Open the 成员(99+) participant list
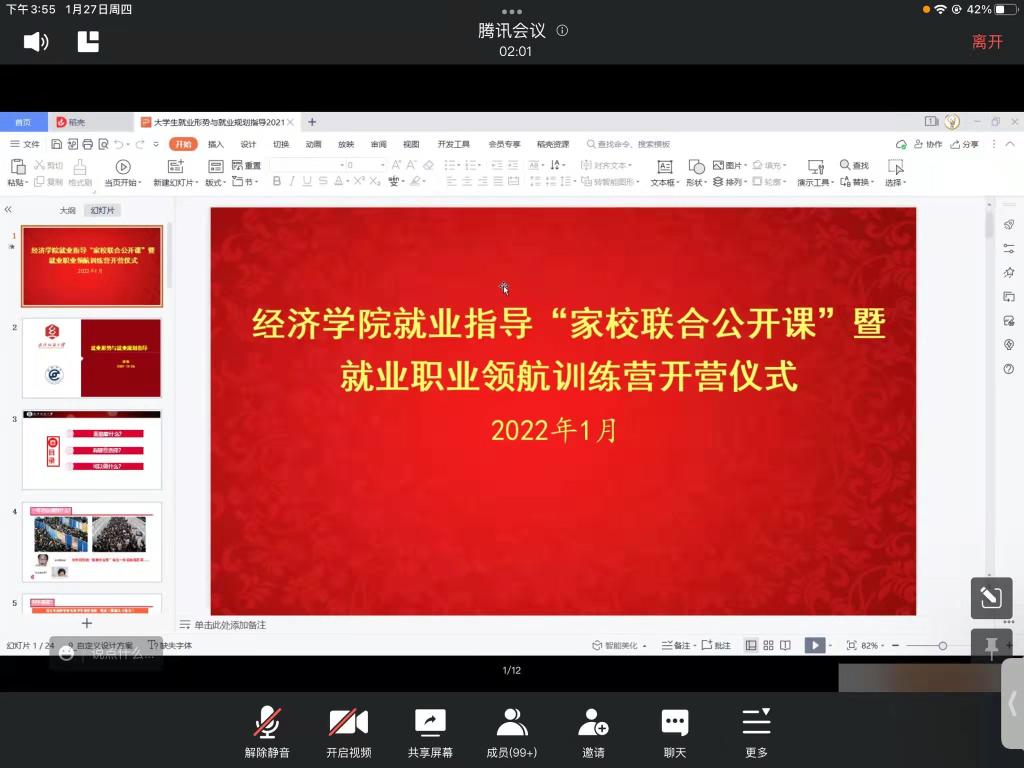Viewport: 1024px width, 768px height. (511, 731)
